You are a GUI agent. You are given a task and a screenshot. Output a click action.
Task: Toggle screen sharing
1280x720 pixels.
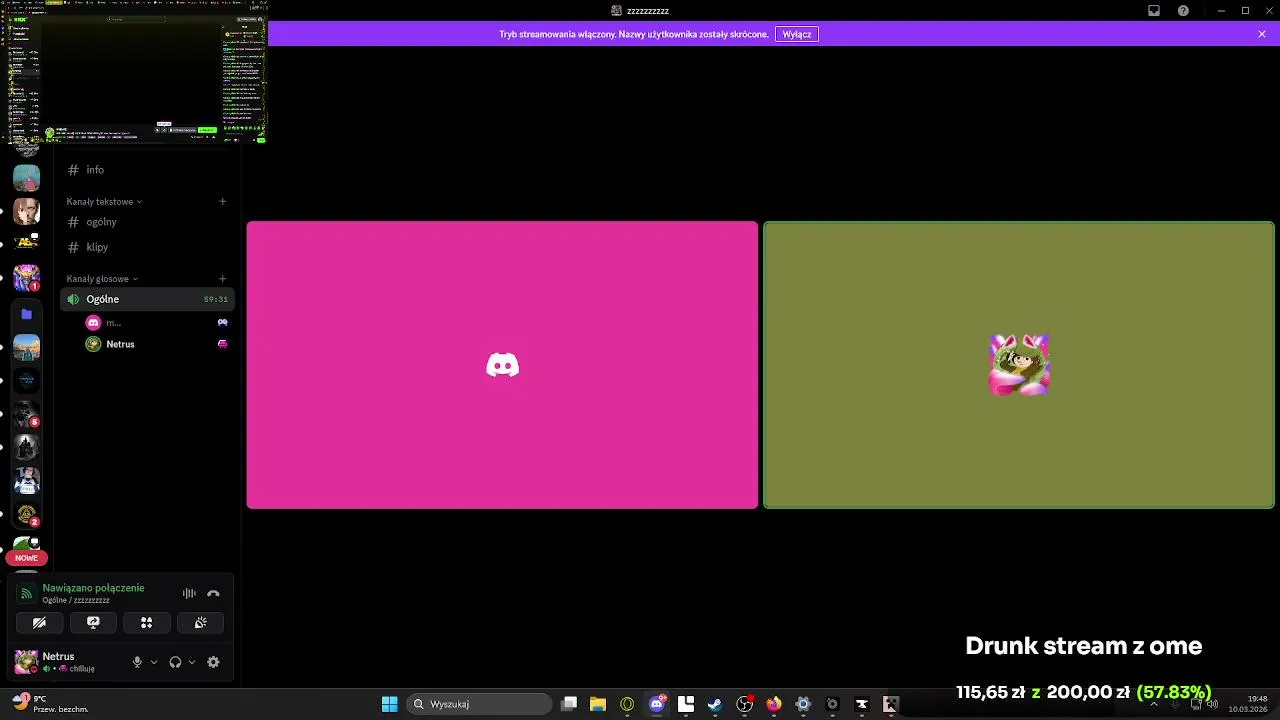click(93, 623)
